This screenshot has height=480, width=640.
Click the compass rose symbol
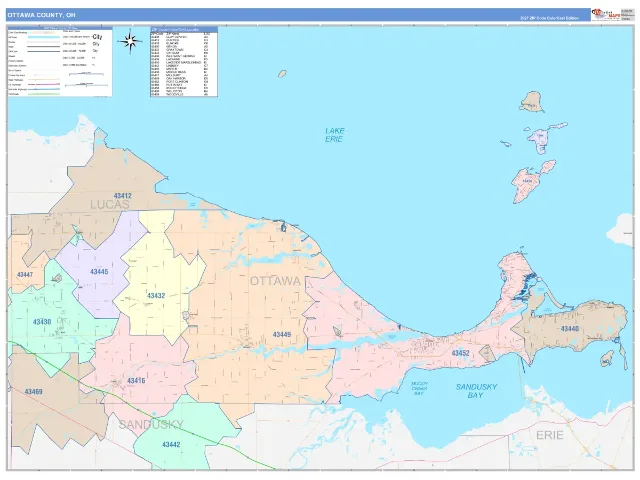130,41
